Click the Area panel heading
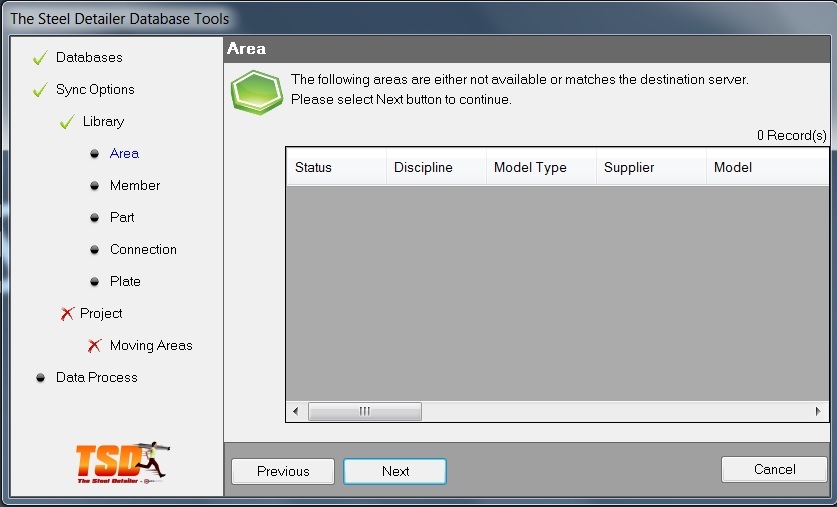The width and height of the screenshot is (837, 507). pyautogui.click(x=246, y=49)
